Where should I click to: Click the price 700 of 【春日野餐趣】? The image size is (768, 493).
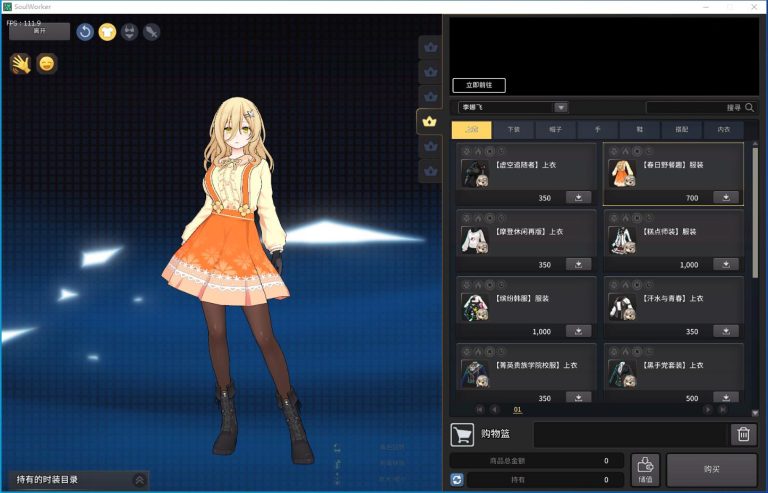tap(692, 198)
